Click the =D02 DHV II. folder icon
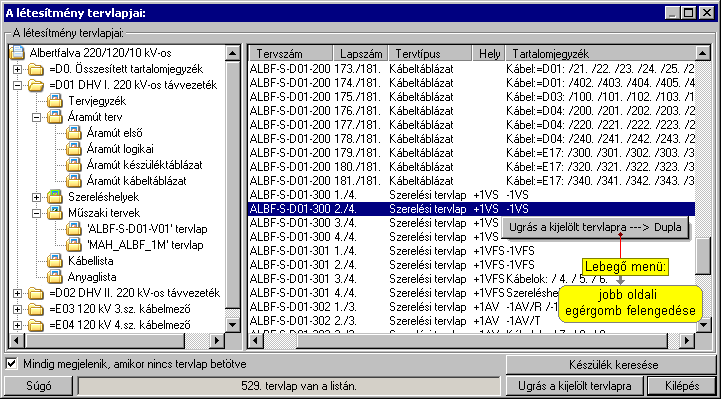This screenshot has width=721, height=399. pyautogui.click(x=35, y=293)
